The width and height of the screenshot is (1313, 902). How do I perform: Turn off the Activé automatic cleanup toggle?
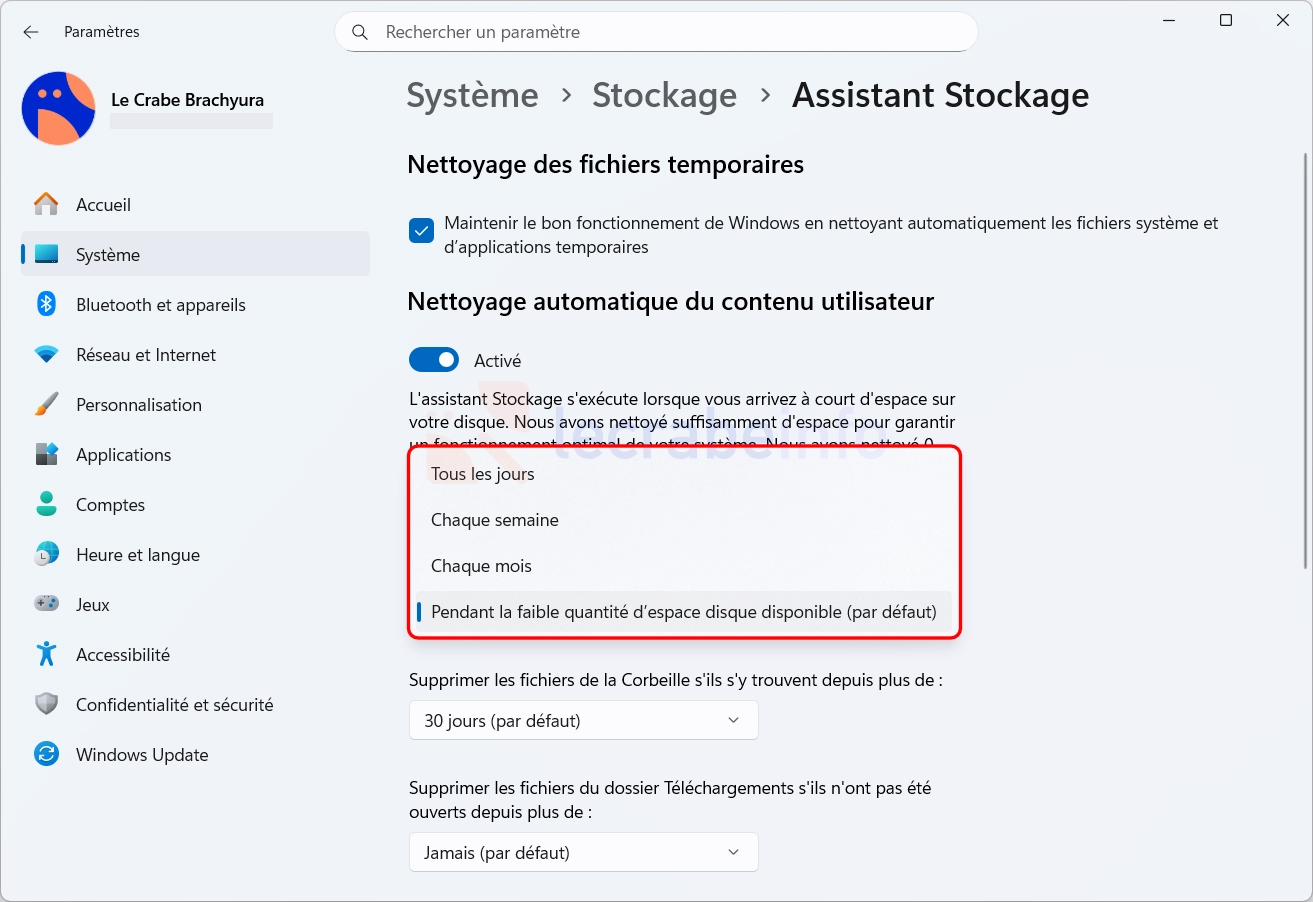pos(434,360)
